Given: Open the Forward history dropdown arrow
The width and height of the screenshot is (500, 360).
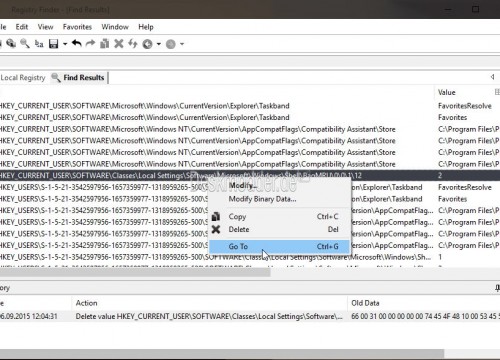Looking at the screenshot, I should click(x=182, y=44).
